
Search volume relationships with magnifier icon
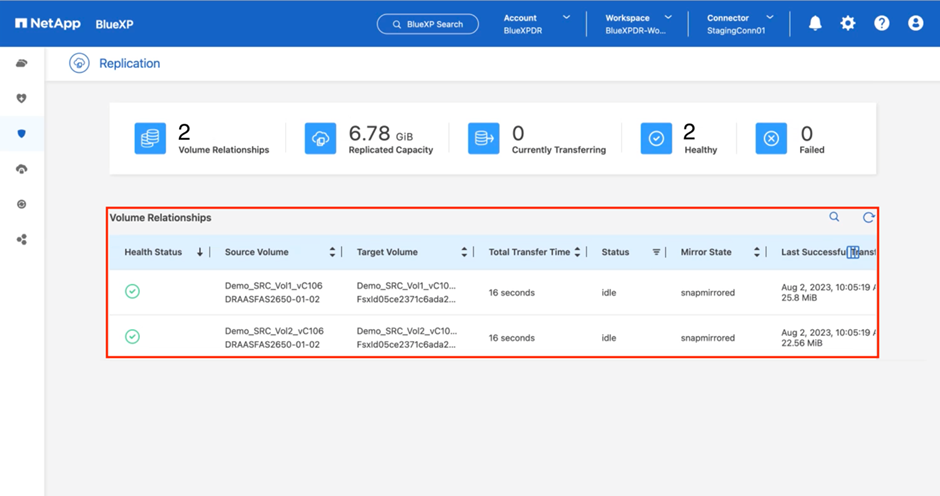tap(834, 217)
